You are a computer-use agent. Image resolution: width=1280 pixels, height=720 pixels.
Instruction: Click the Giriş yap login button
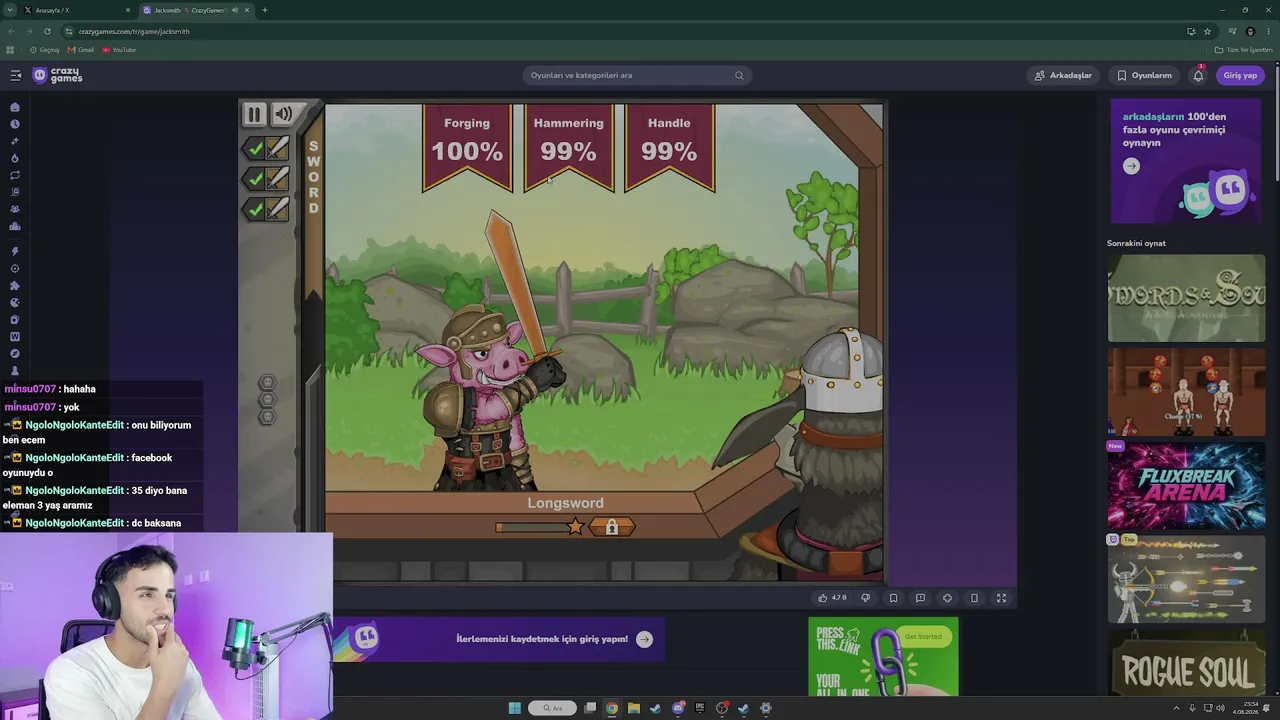coord(1240,75)
